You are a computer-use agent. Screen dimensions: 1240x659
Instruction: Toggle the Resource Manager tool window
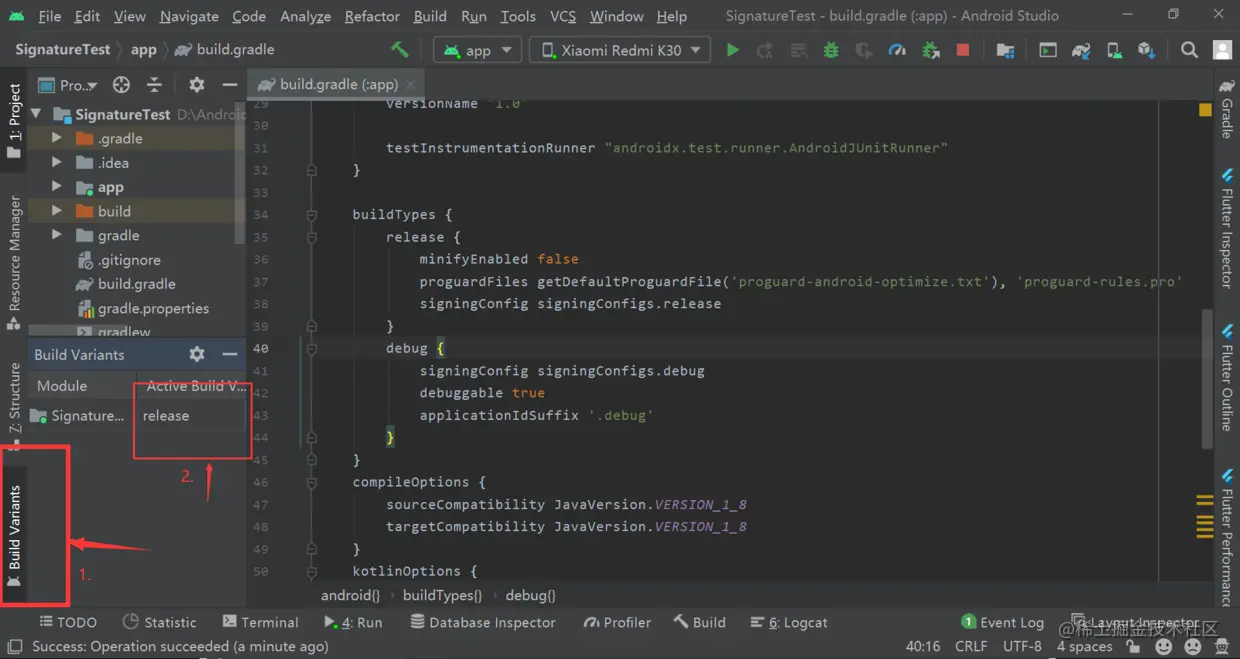[x=14, y=263]
